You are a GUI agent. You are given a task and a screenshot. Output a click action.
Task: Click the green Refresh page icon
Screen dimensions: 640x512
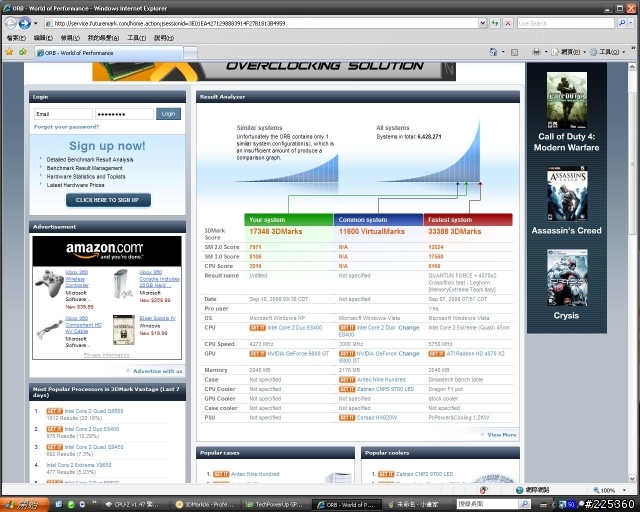point(495,23)
